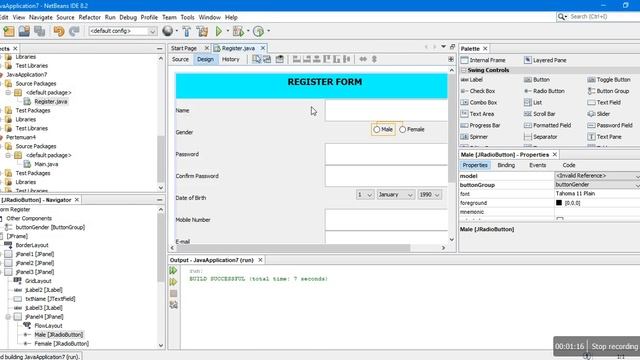The height and width of the screenshot is (360, 640).
Task: Select Main.java in Projects tree
Action: pyautogui.click(x=46, y=164)
